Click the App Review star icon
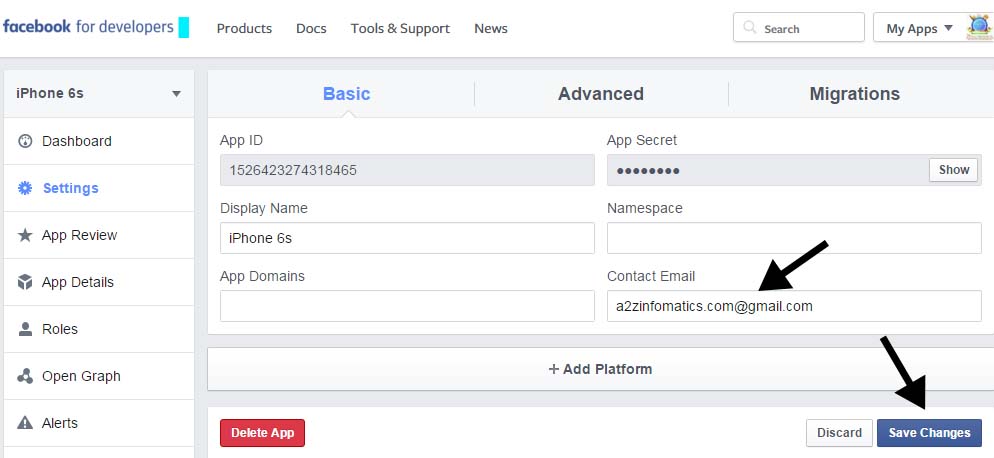This screenshot has height=458, width=994. [25, 235]
